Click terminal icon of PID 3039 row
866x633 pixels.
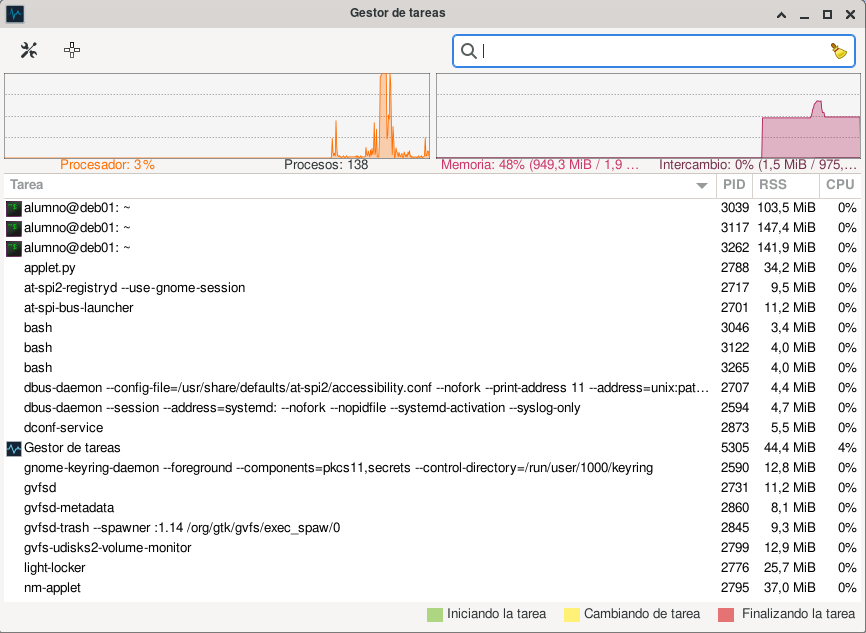14,208
